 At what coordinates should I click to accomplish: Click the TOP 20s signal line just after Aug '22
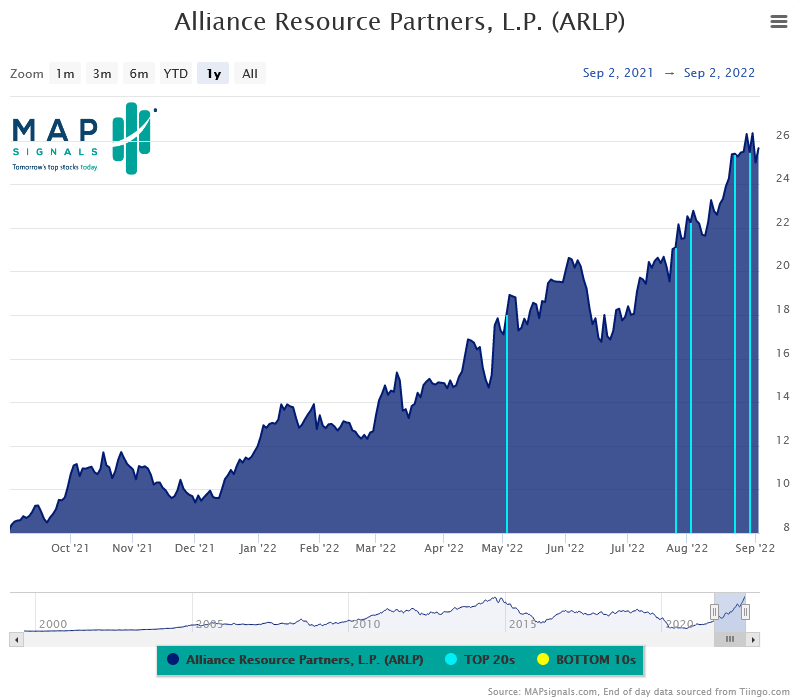[x=691, y=378]
